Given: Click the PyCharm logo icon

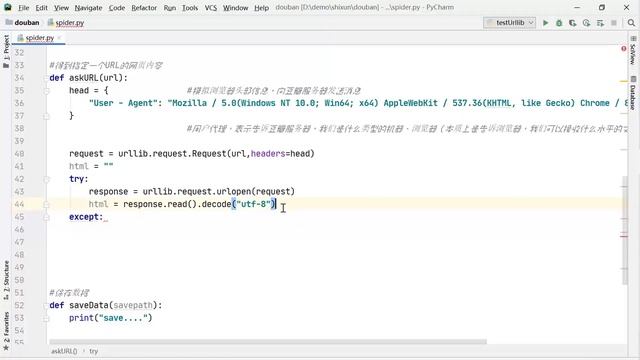Looking at the screenshot, I should (x=8, y=7).
